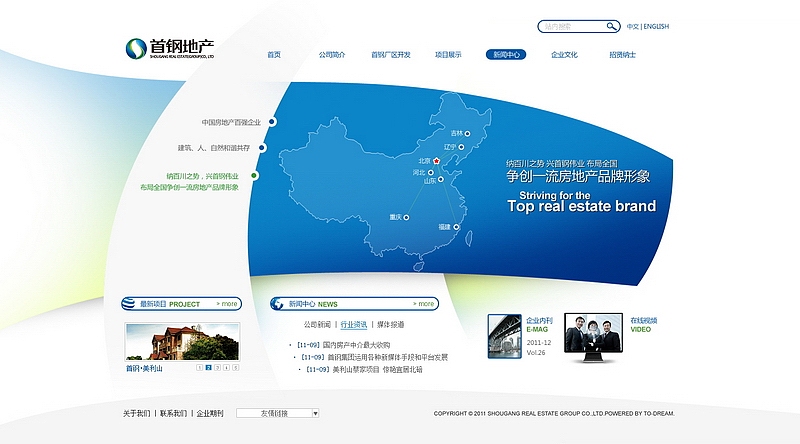Open the 公司简介 menu item
800x444 pixels.
point(332,55)
